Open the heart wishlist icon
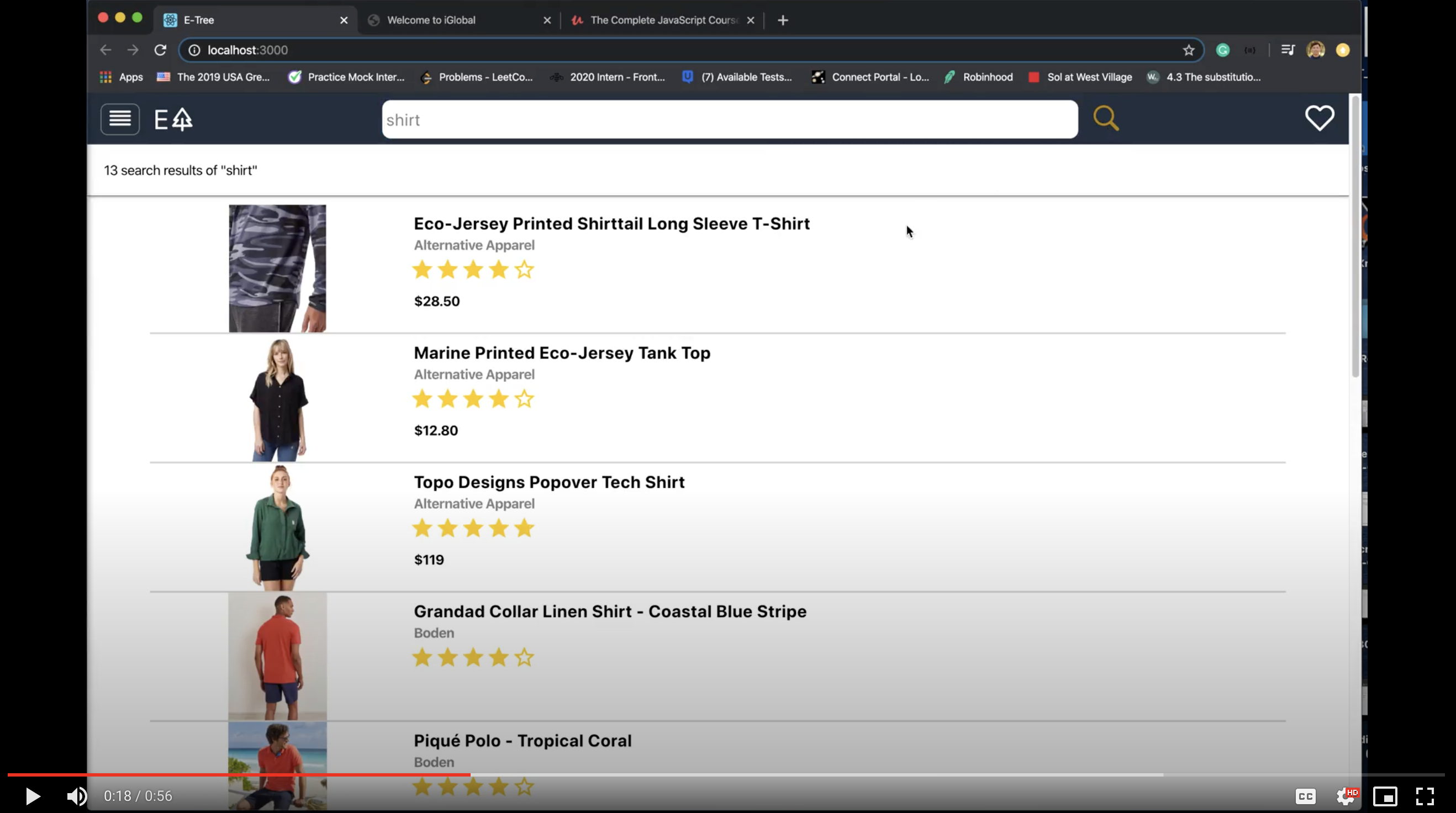 click(1319, 118)
